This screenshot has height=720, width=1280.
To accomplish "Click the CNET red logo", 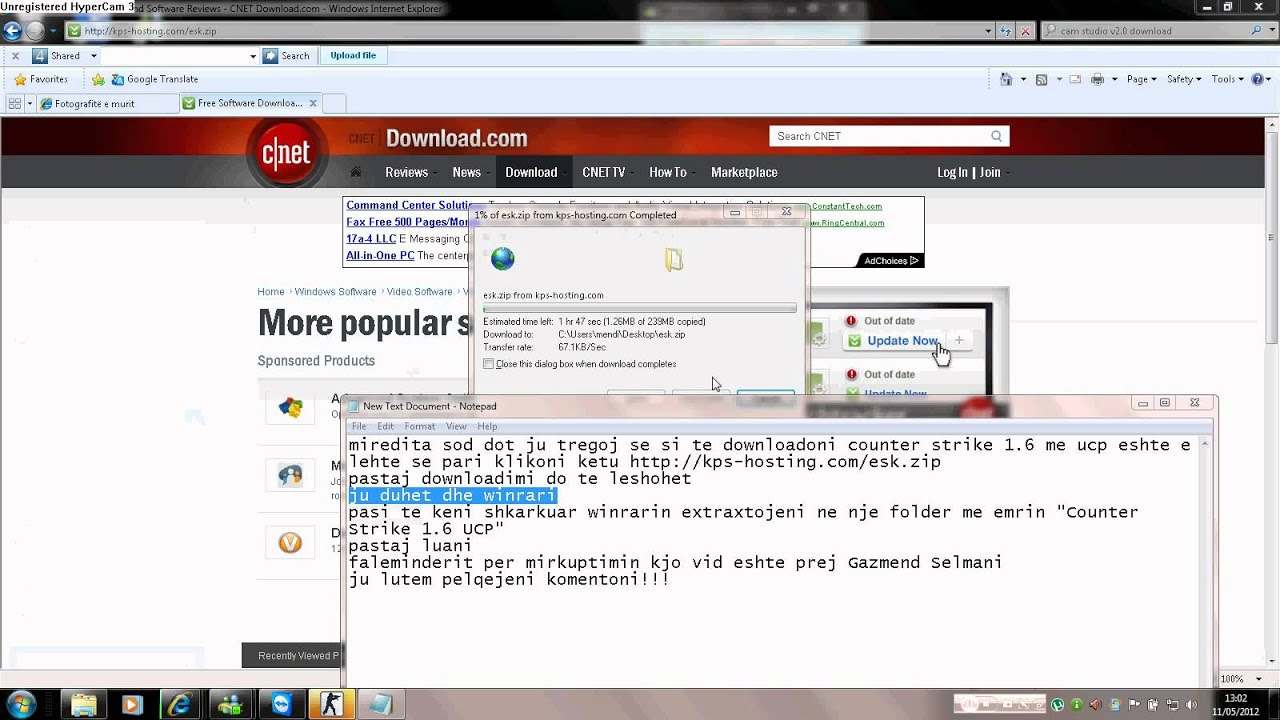I will click(287, 153).
